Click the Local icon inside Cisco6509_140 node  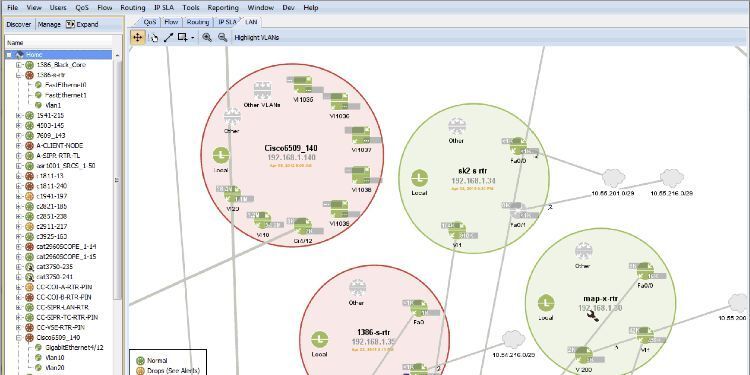point(221,155)
